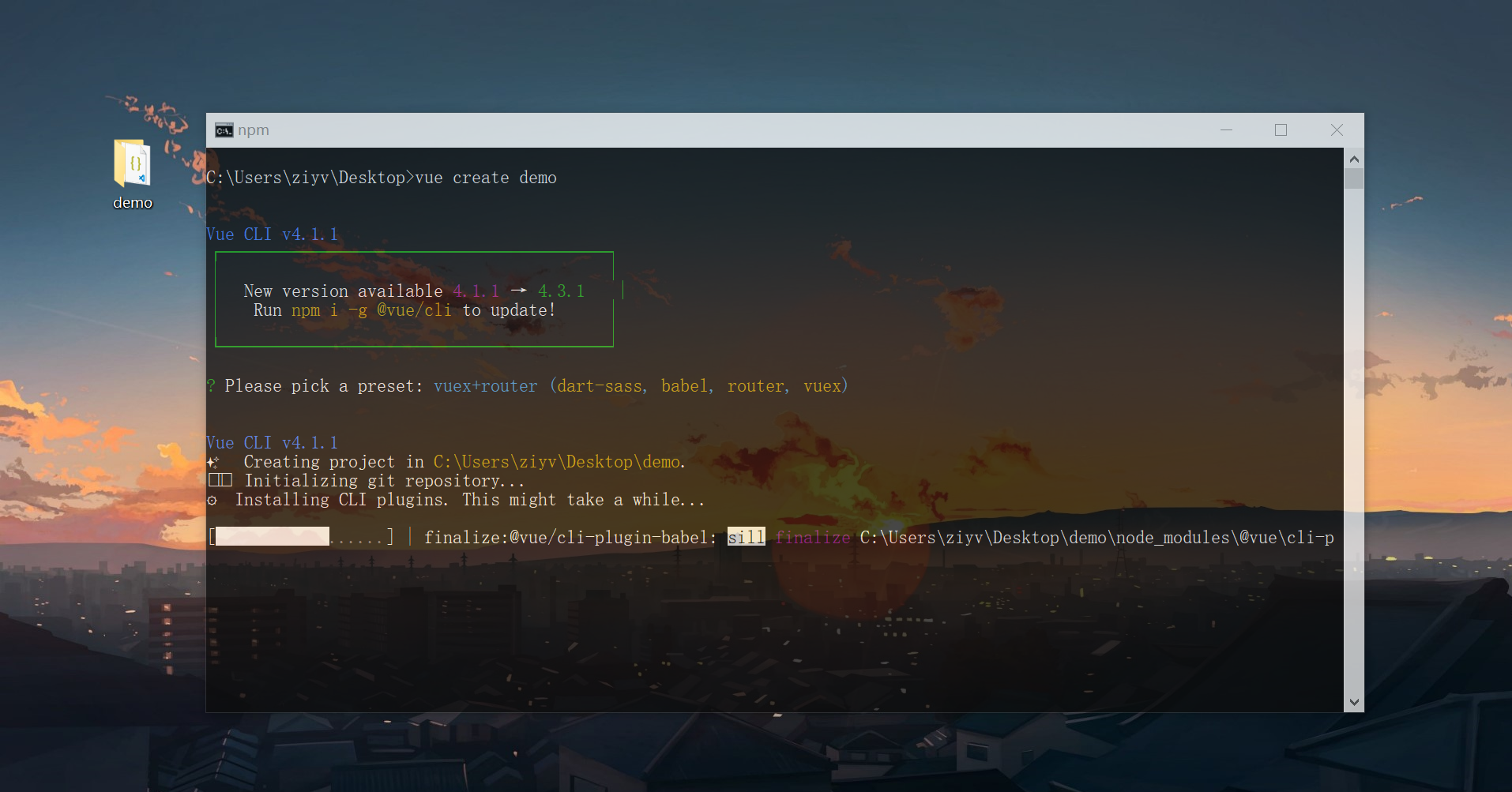The height and width of the screenshot is (792, 1512).
Task: Click 'New version available' notice text
Action: (x=343, y=291)
